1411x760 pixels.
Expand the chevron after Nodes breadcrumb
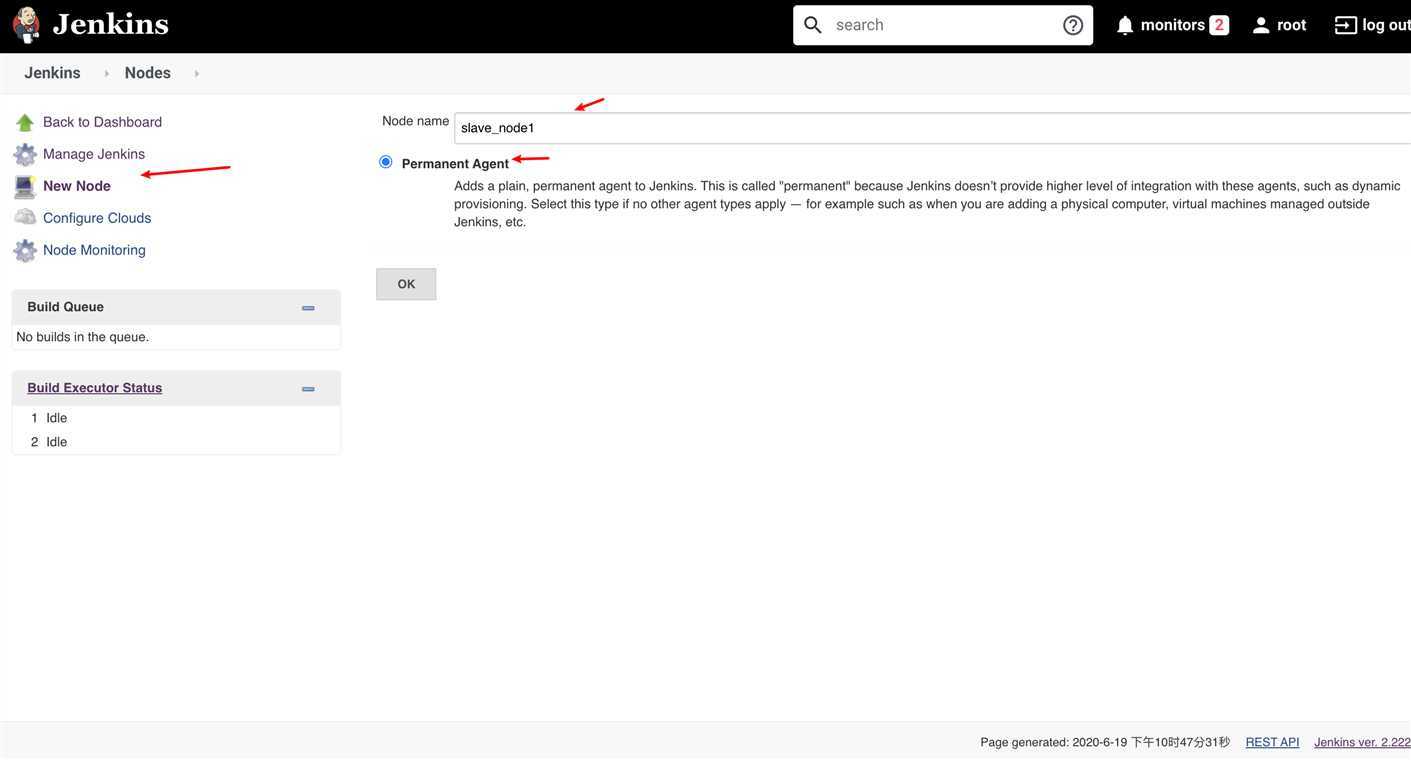click(196, 73)
